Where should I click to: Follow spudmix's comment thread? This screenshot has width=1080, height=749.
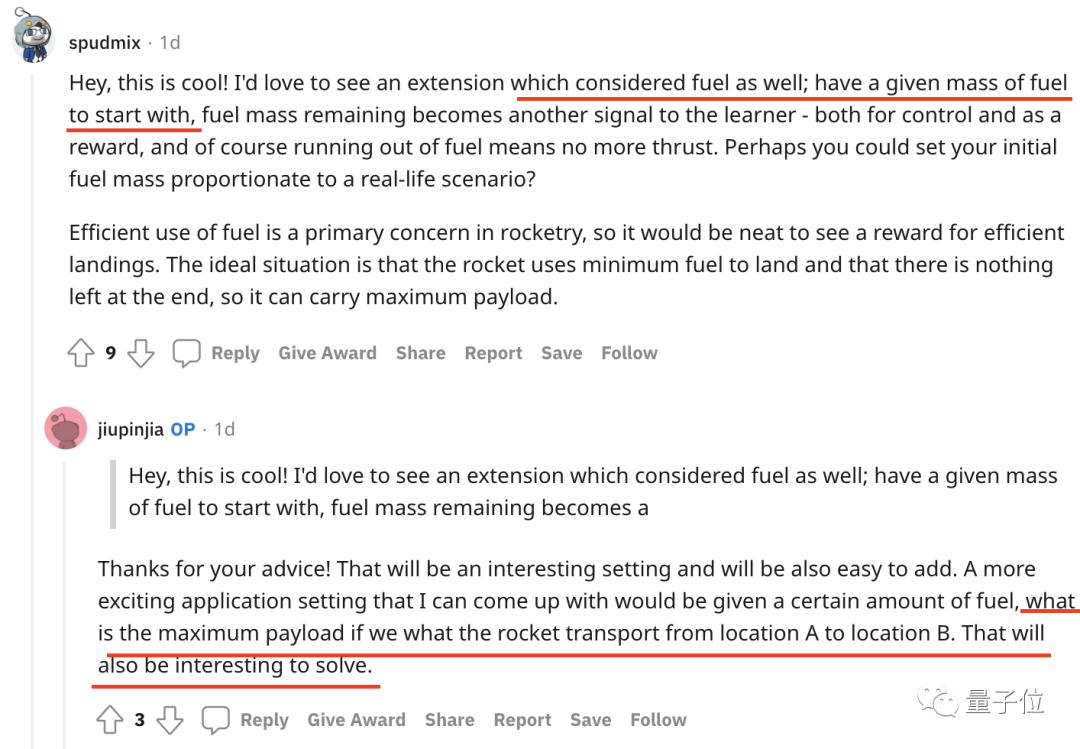pyautogui.click(x=629, y=353)
